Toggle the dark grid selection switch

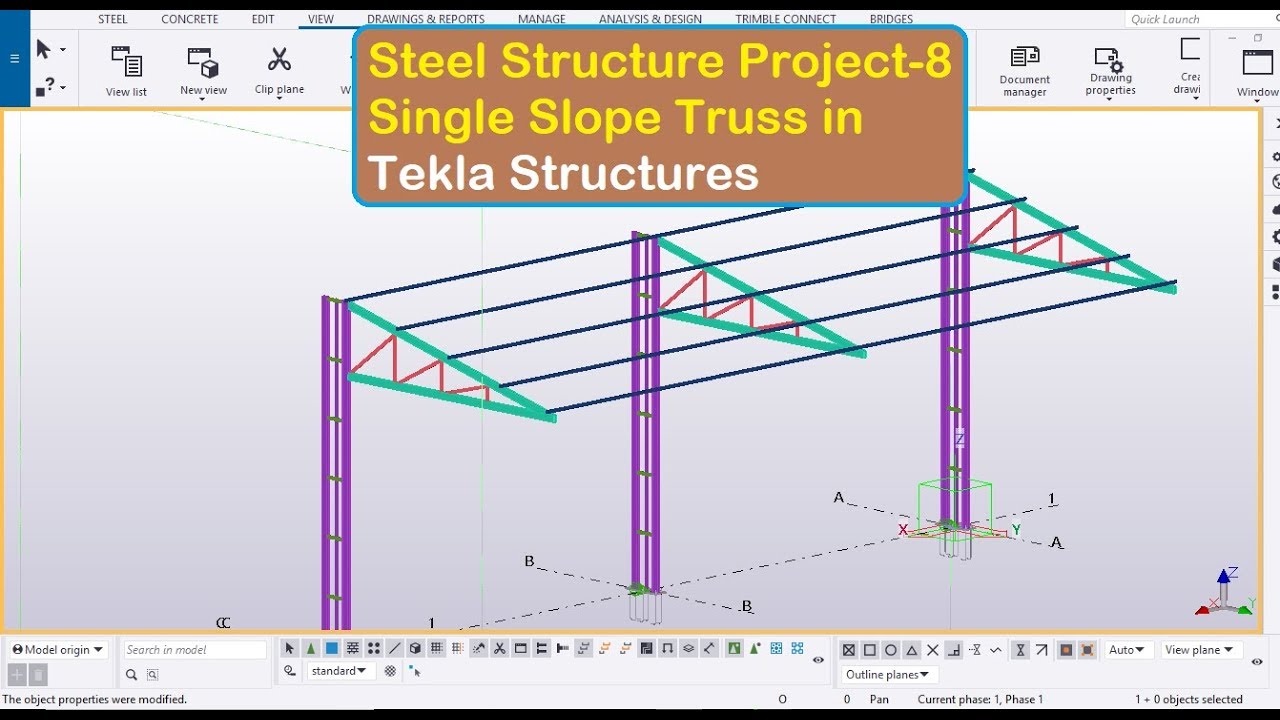click(437, 649)
